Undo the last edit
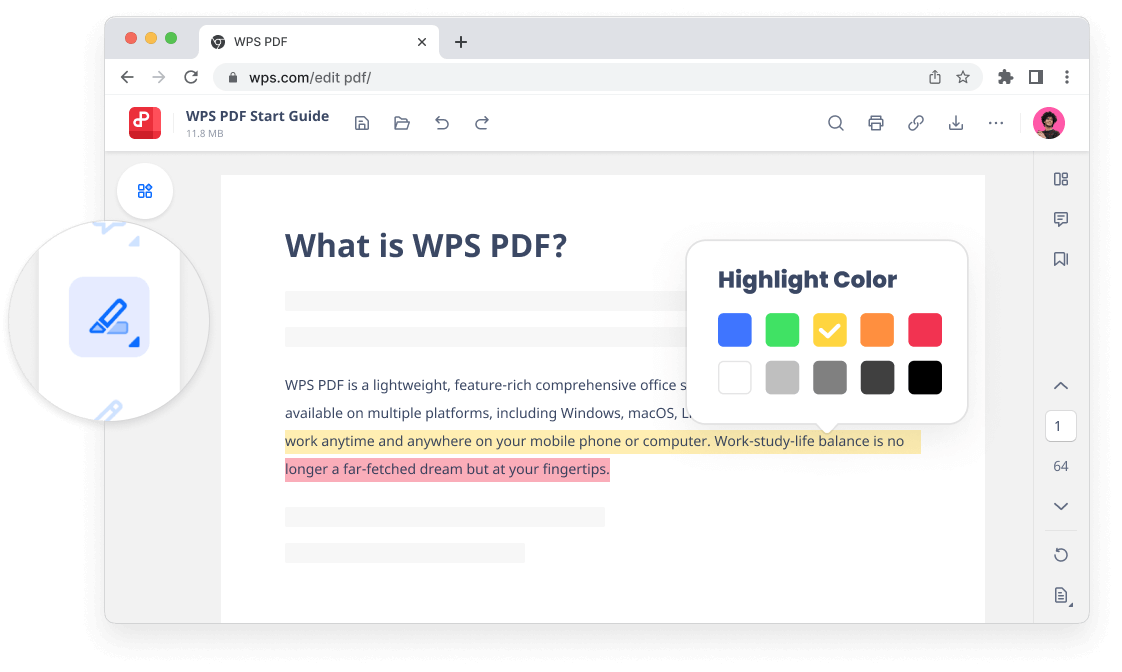Image resolution: width=1122 pixels, height=672 pixels. pos(441,122)
